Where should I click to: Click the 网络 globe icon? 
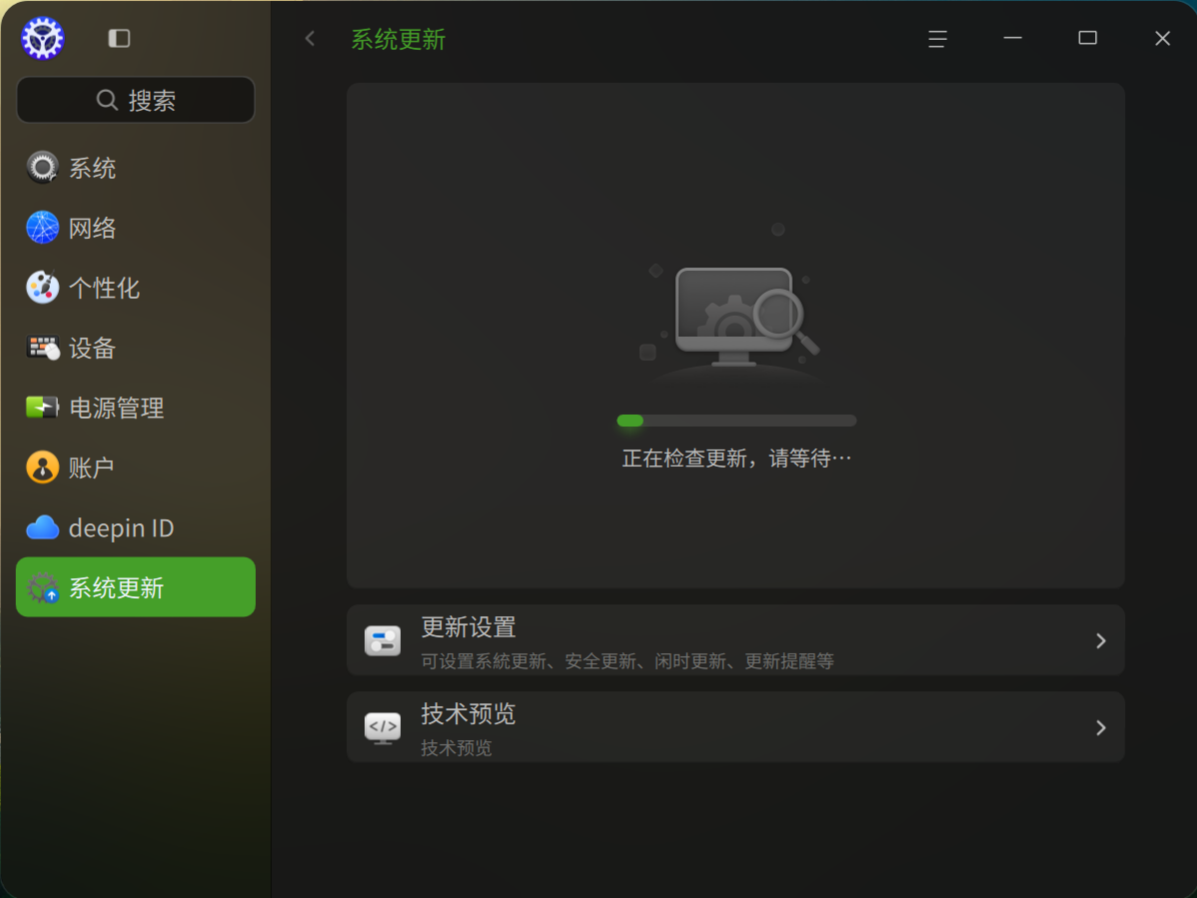click(43, 228)
